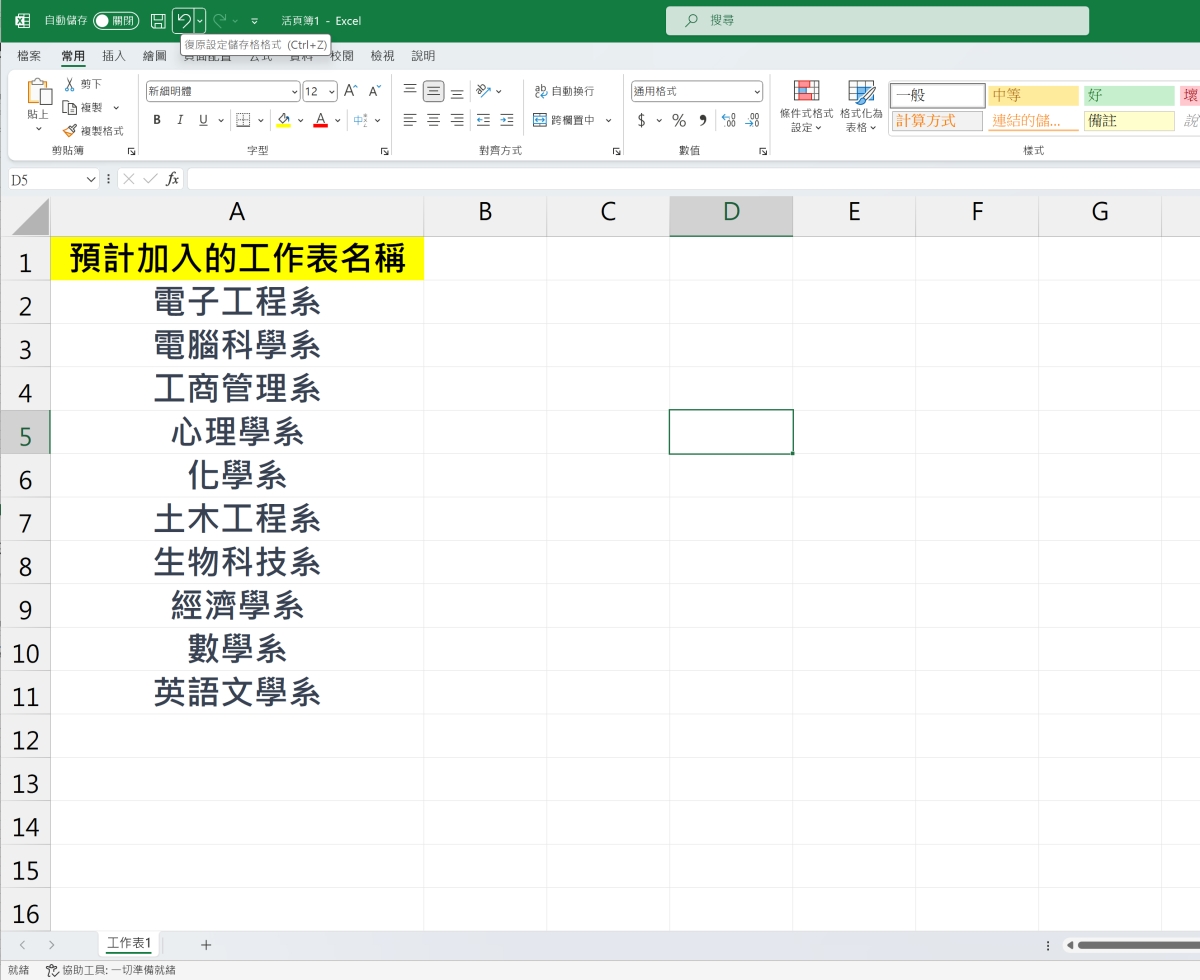Click the increase font size icon
1200x980 pixels.
pos(351,91)
